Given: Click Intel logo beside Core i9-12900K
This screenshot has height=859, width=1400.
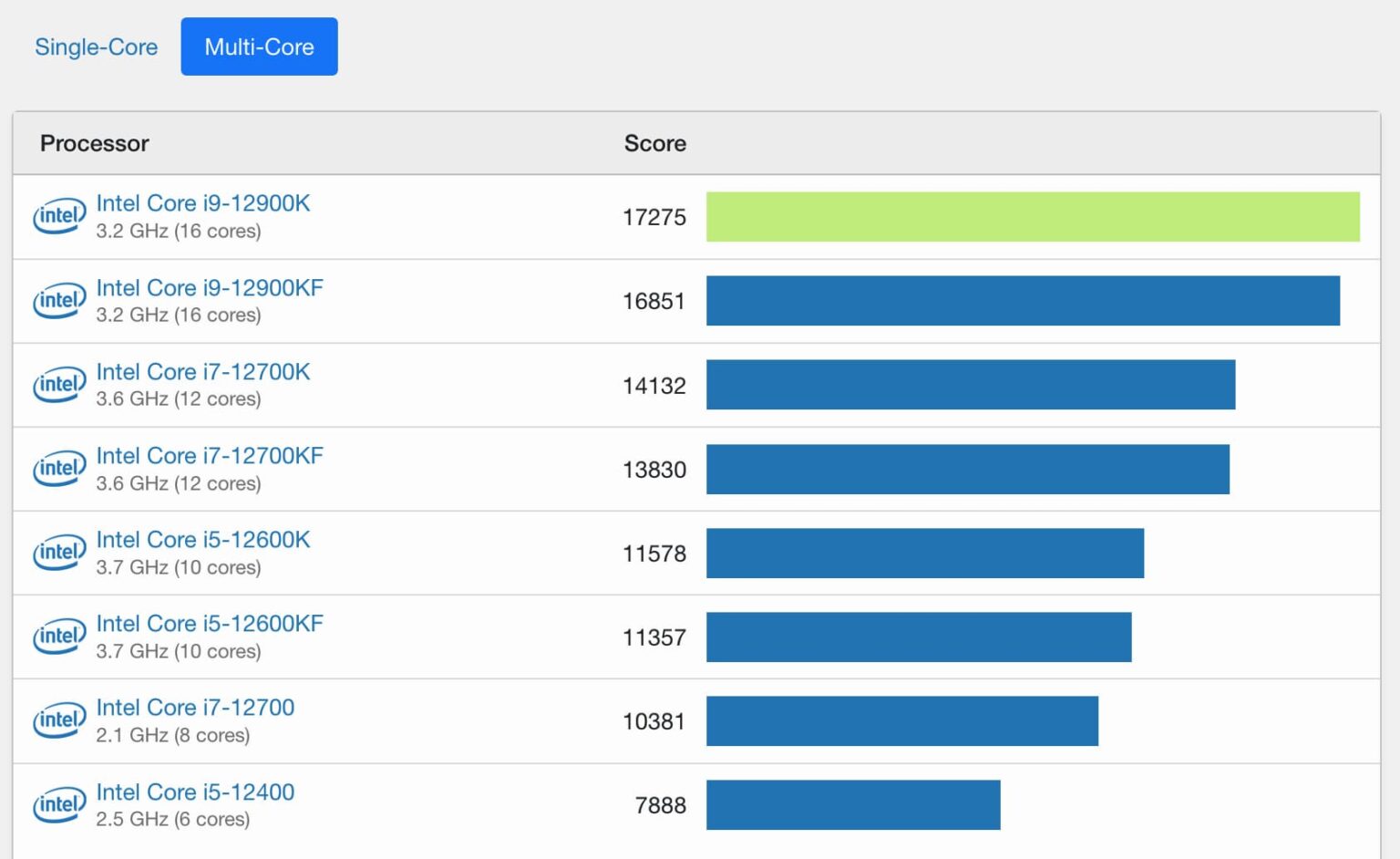Looking at the screenshot, I should tap(59, 217).
